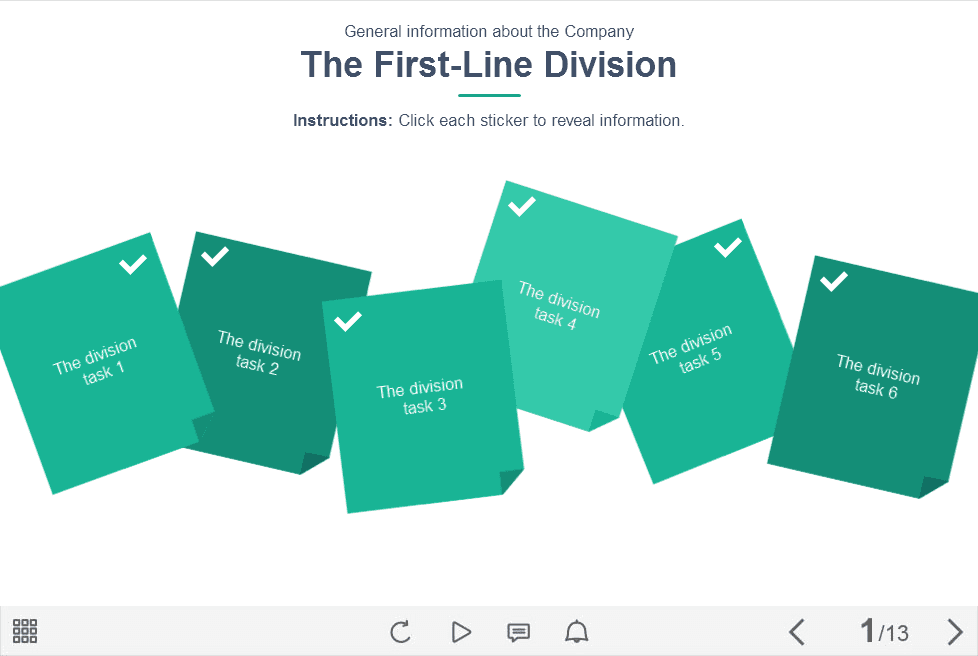
Task: Click the 1/13 slide counter
Action: click(884, 632)
